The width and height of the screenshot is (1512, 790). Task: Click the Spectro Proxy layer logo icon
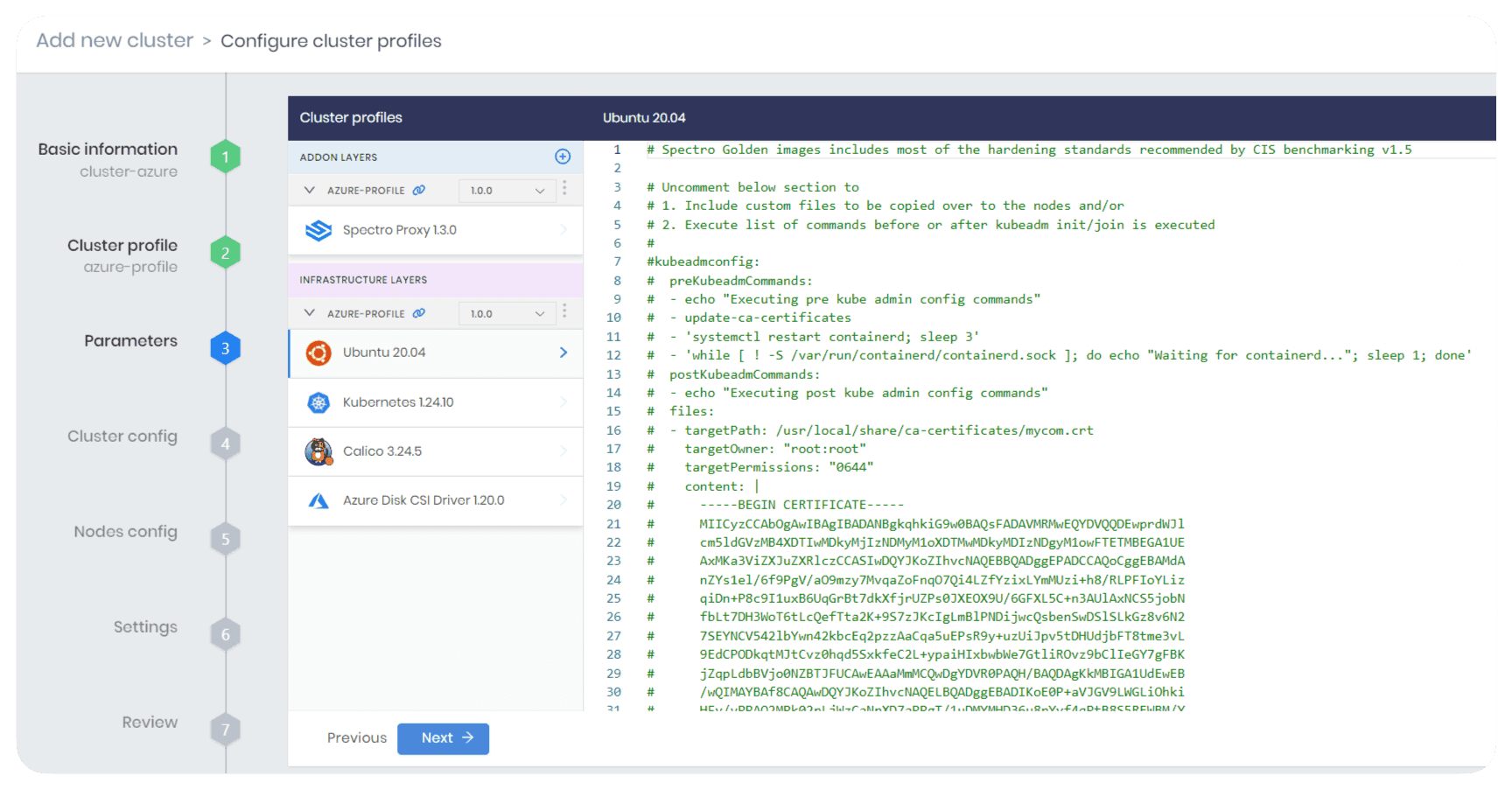(x=318, y=230)
